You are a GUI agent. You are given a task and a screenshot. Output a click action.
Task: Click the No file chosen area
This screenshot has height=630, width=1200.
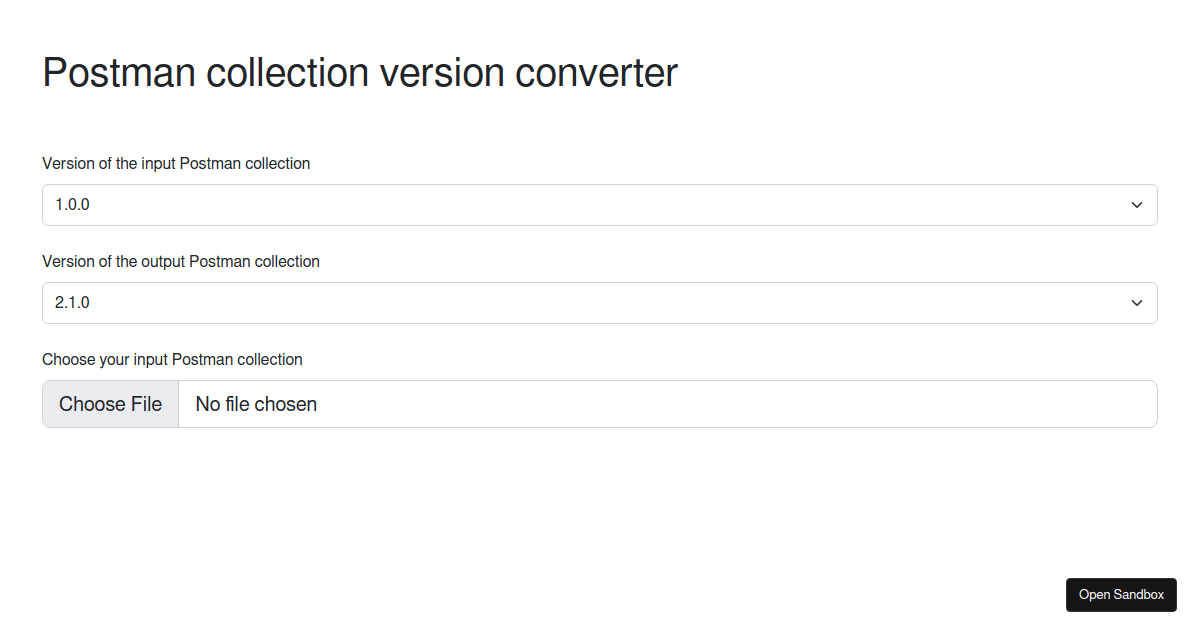(x=256, y=403)
